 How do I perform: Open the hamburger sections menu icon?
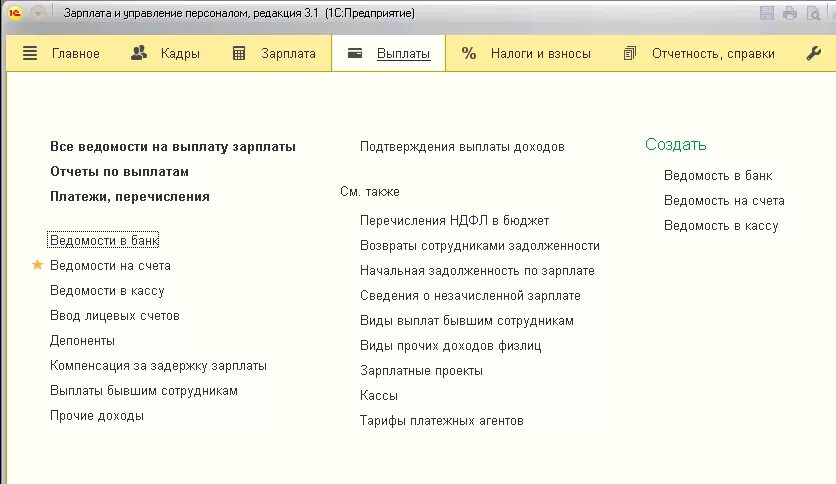click(30, 53)
